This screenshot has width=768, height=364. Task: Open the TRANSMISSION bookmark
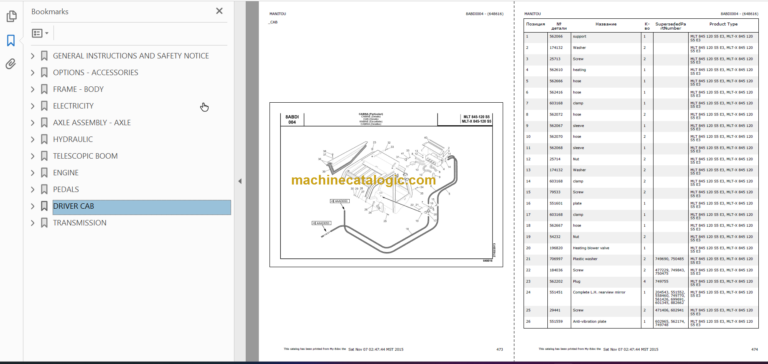[x=79, y=223]
